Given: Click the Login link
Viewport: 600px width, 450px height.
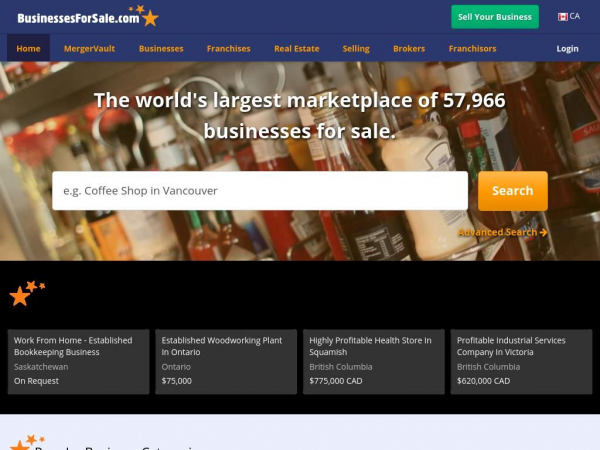Looking at the screenshot, I should pos(567,49).
